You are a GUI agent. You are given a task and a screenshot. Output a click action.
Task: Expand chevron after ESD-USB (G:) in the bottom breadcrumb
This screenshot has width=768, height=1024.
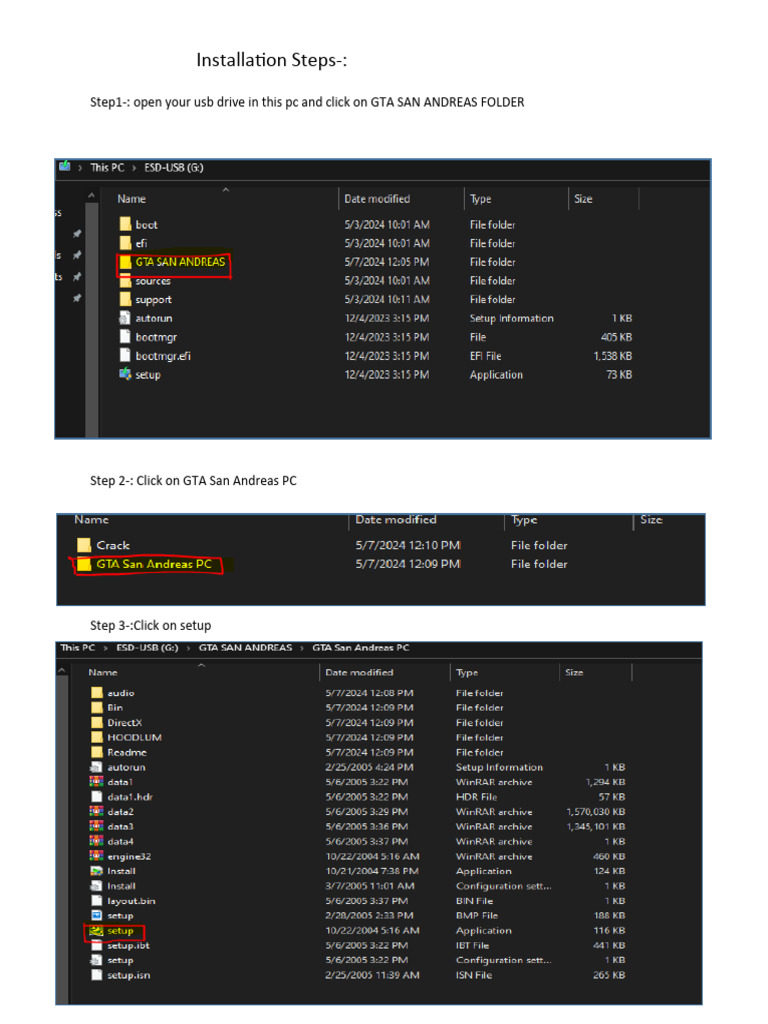coord(188,648)
